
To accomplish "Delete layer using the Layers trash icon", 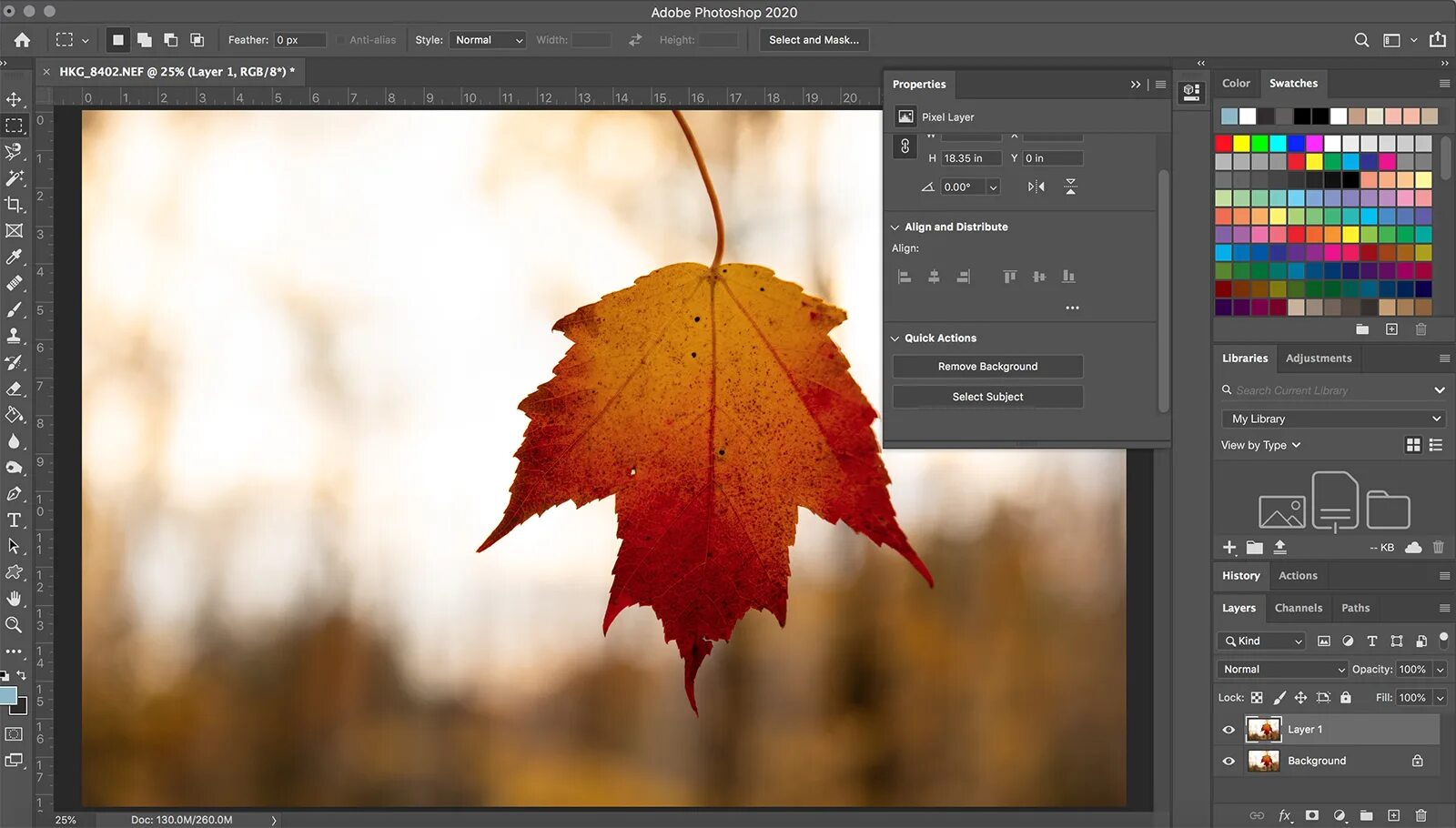I will [x=1421, y=815].
